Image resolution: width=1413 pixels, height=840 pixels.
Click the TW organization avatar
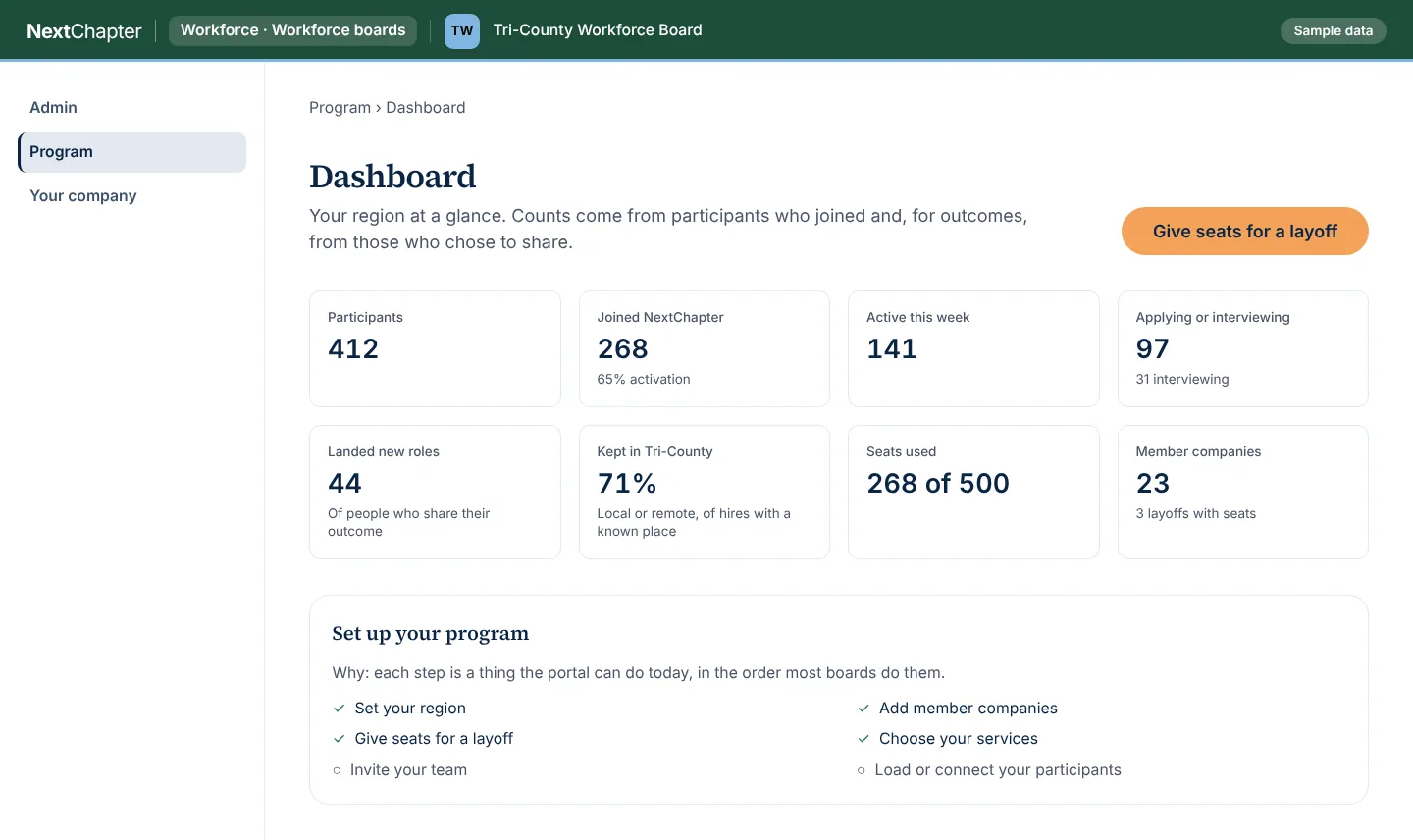[x=462, y=30]
